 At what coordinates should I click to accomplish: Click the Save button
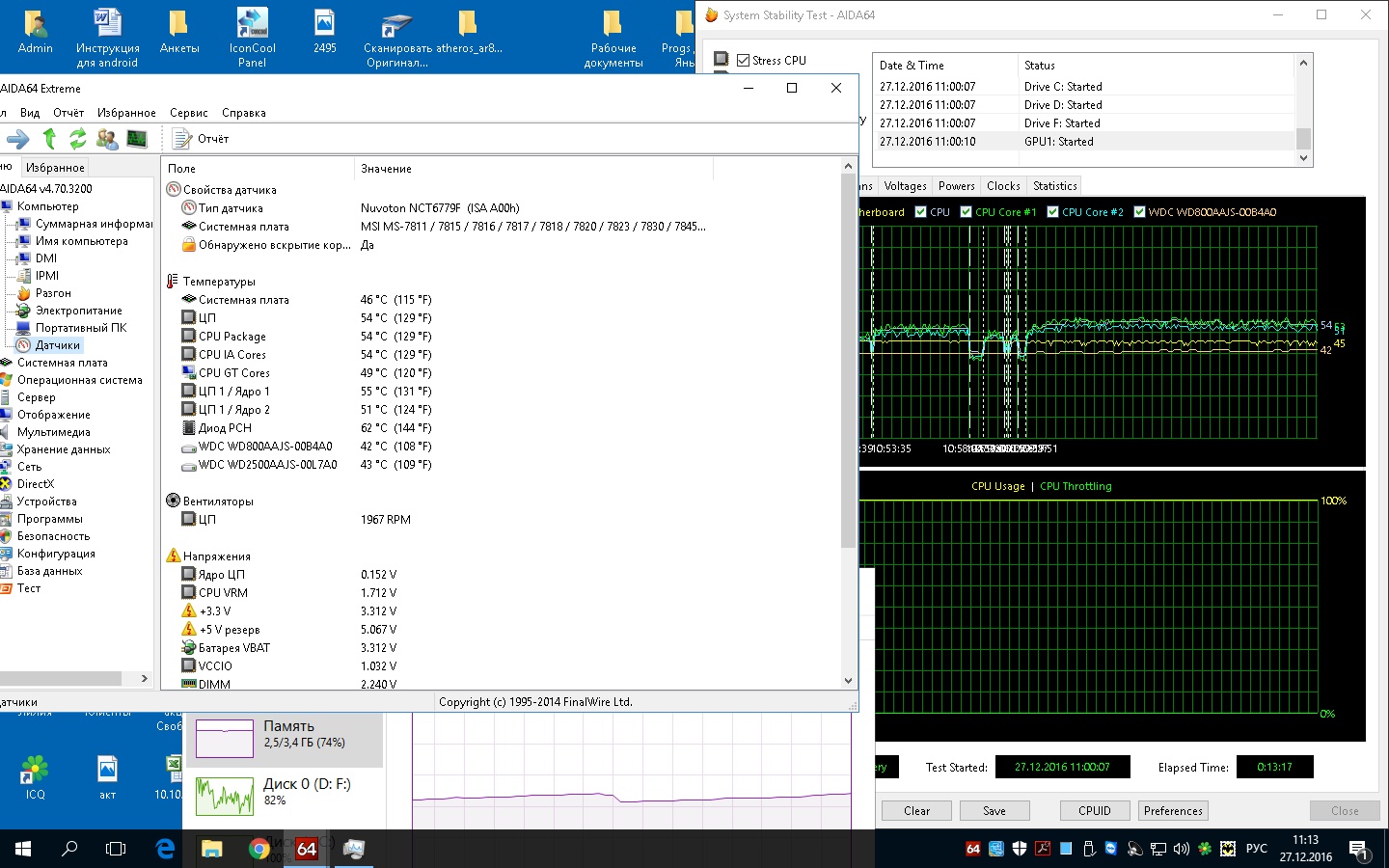[x=994, y=811]
